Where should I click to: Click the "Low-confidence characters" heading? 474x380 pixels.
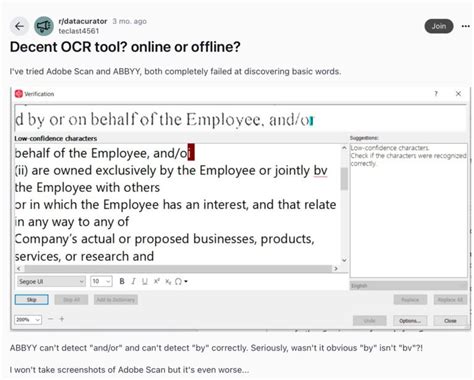tap(56, 138)
